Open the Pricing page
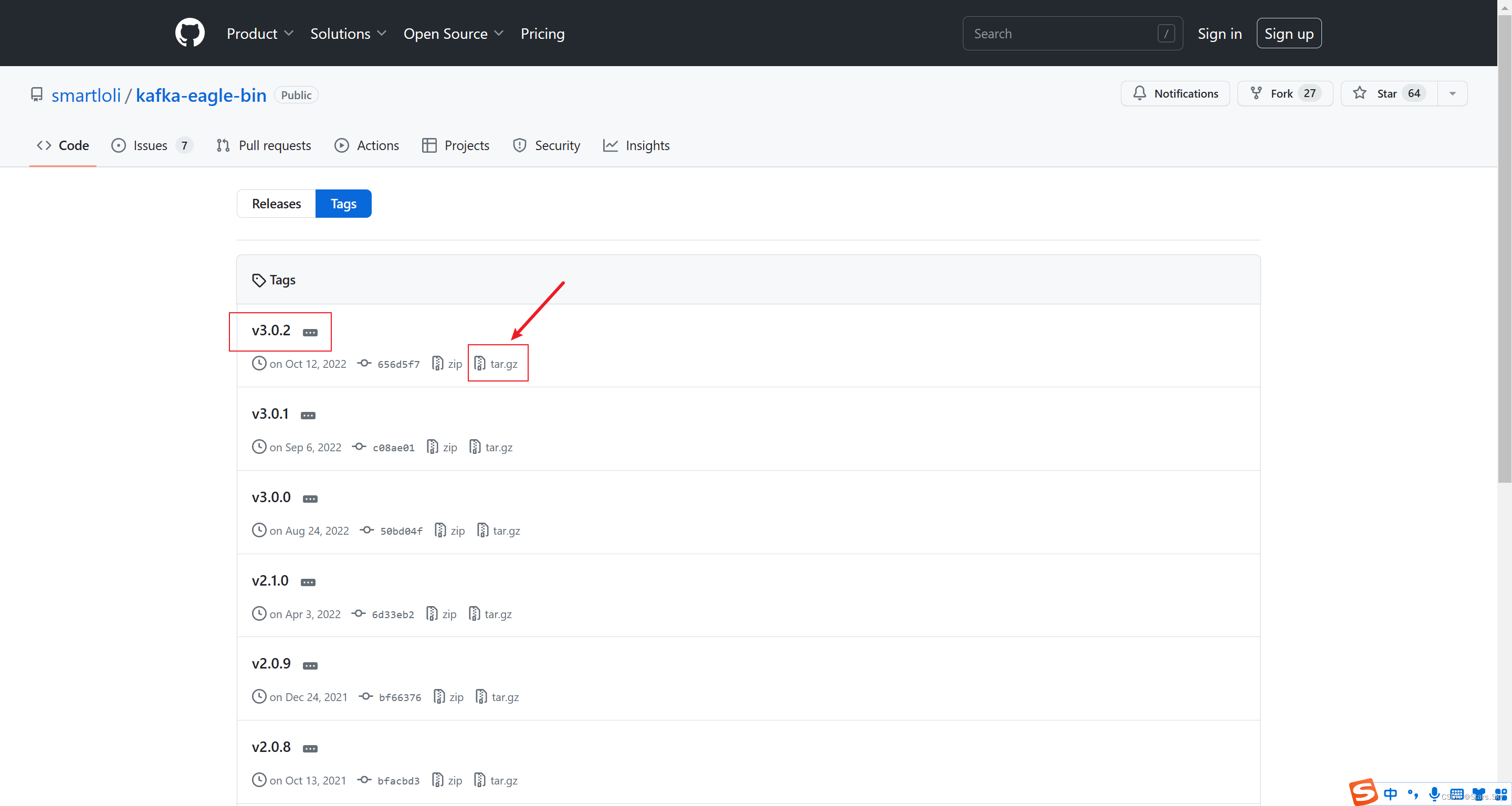The width and height of the screenshot is (1512, 806). (542, 34)
